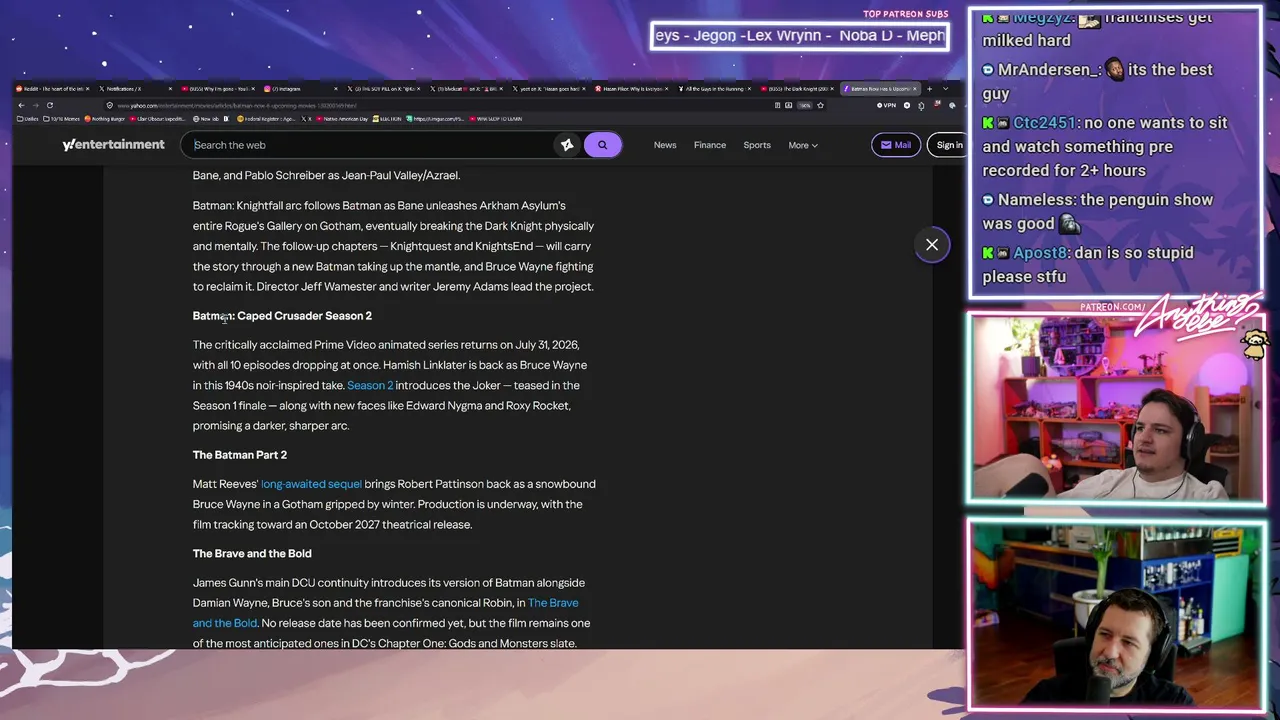Screen dimensions: 1280x720
Task: Open the browser extensions icon
Action: pos(921,105)
